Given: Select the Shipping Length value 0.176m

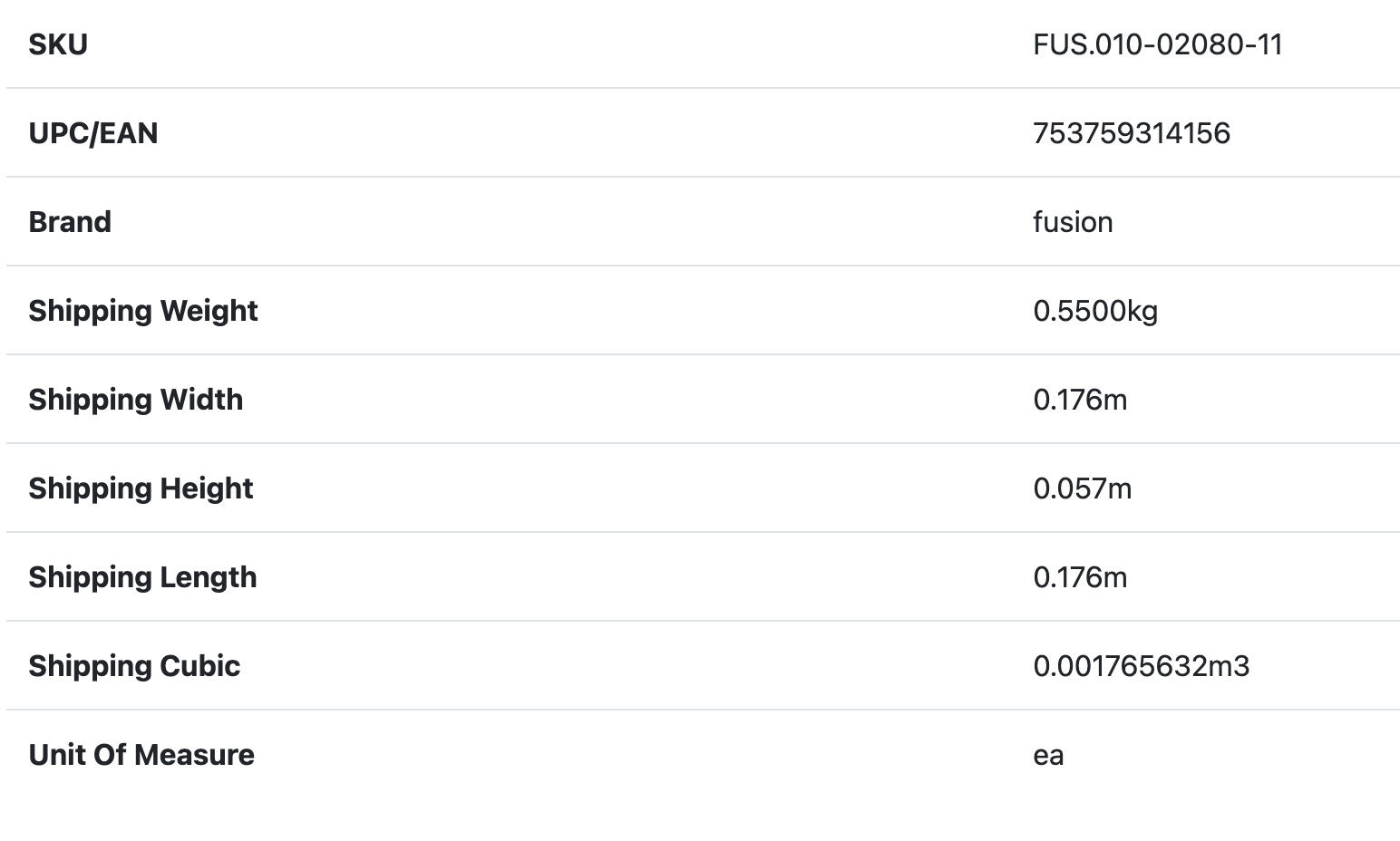Looking at the screenshot, I should (x=1079, y=577).
